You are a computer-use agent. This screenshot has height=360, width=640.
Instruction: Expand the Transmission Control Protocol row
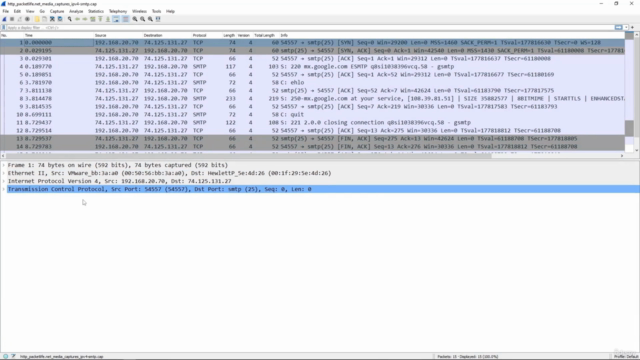(x=4, y=189)
